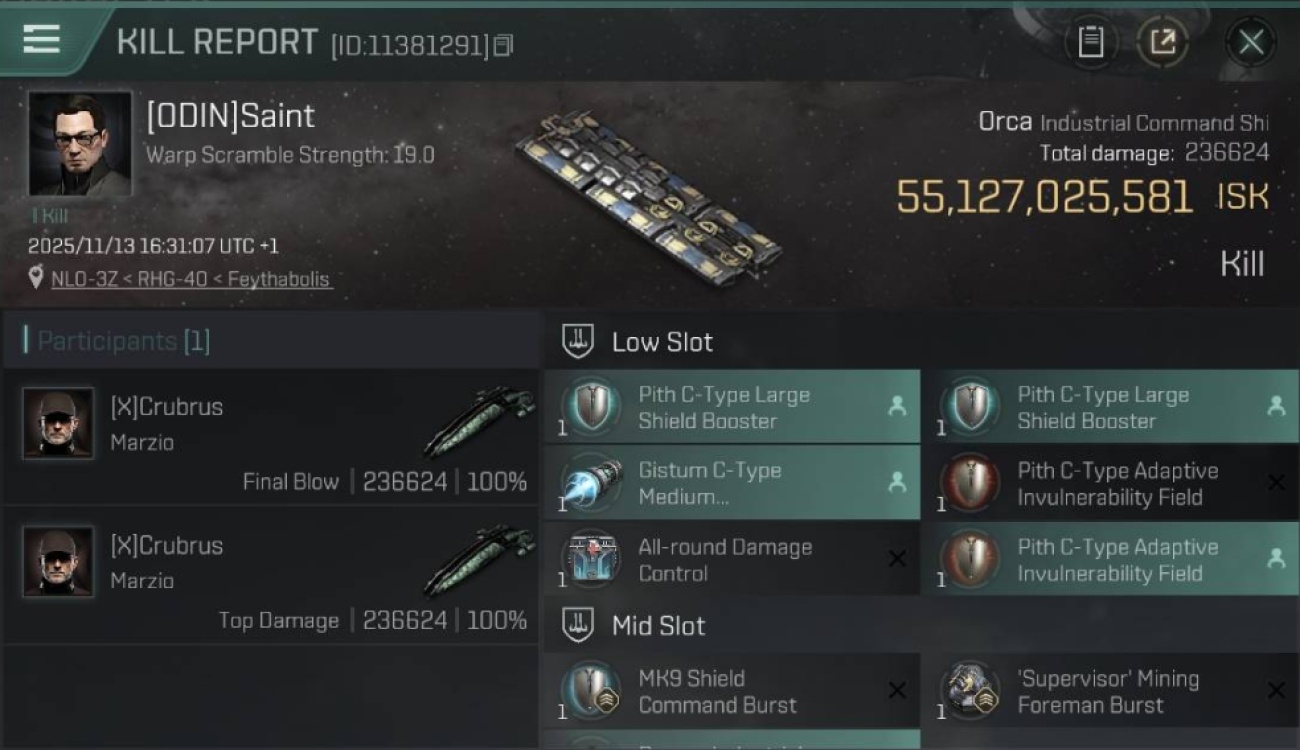Expand the Low Slot section

click(x=662, y=342)
